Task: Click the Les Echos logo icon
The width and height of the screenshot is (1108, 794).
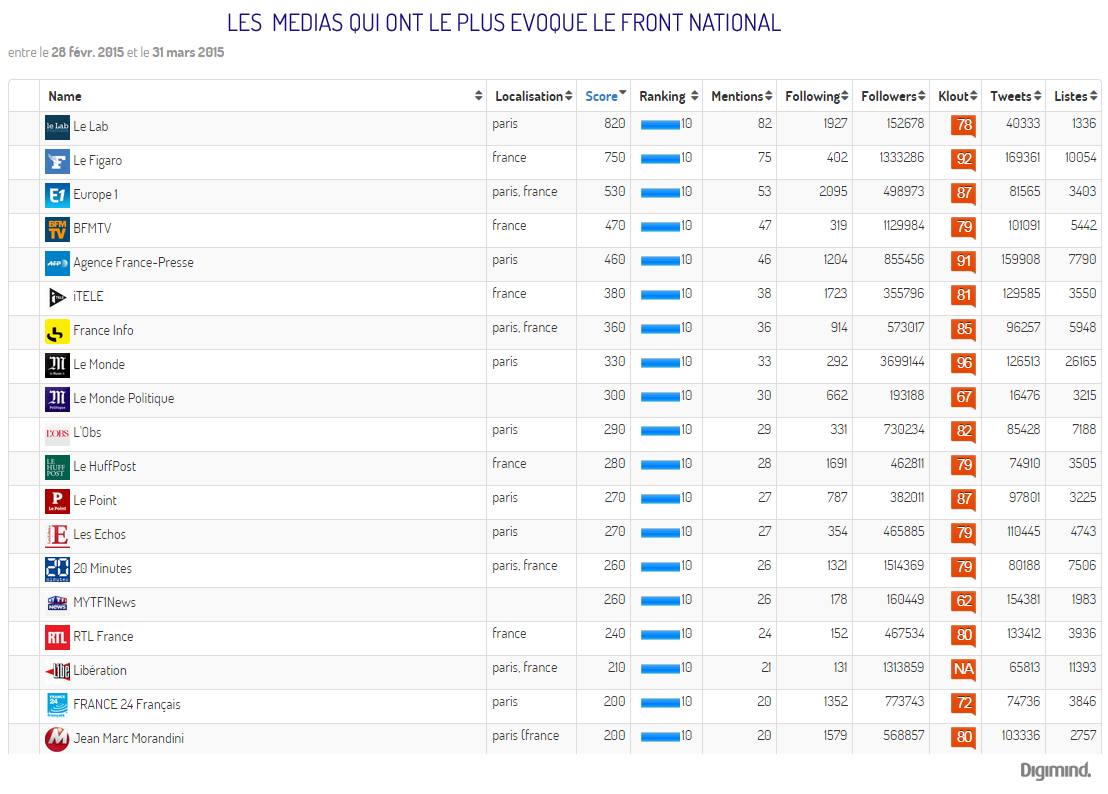Action: [57, 535]
